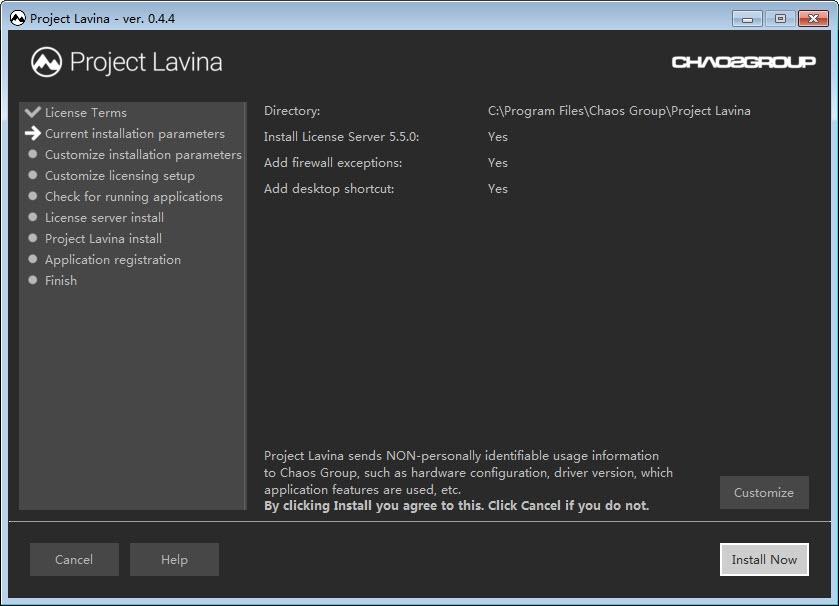Click the Directory label

click(292, 111)
